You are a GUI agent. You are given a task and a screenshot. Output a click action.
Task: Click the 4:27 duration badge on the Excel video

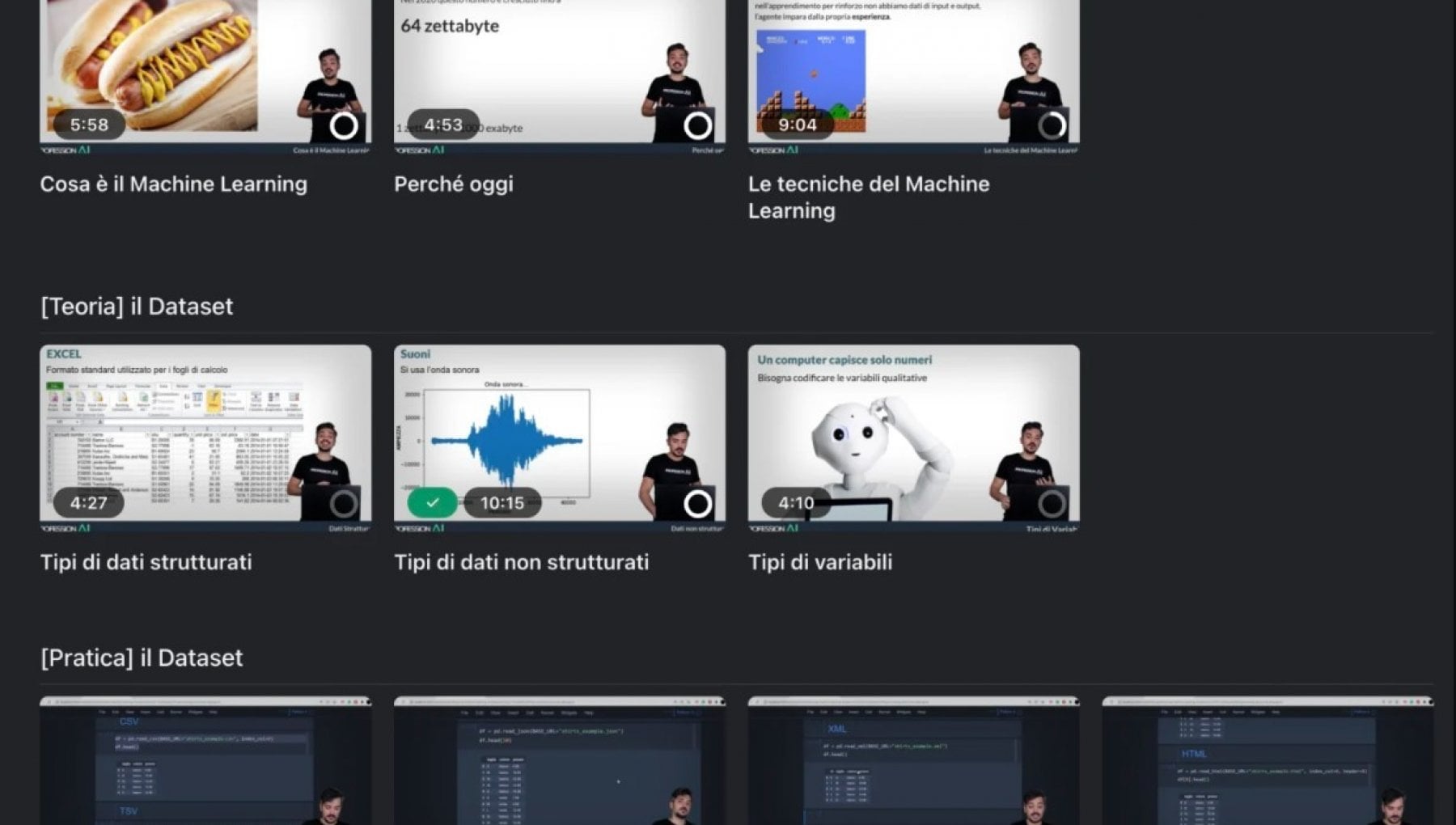[89, 503]
